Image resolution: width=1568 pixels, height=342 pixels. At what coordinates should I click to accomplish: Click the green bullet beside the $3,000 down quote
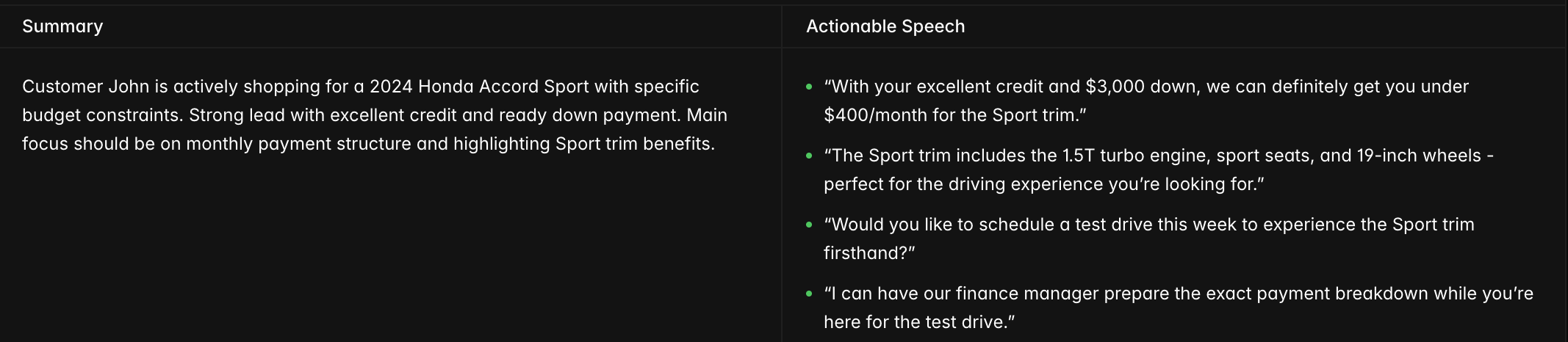click(x=809, y=87)
